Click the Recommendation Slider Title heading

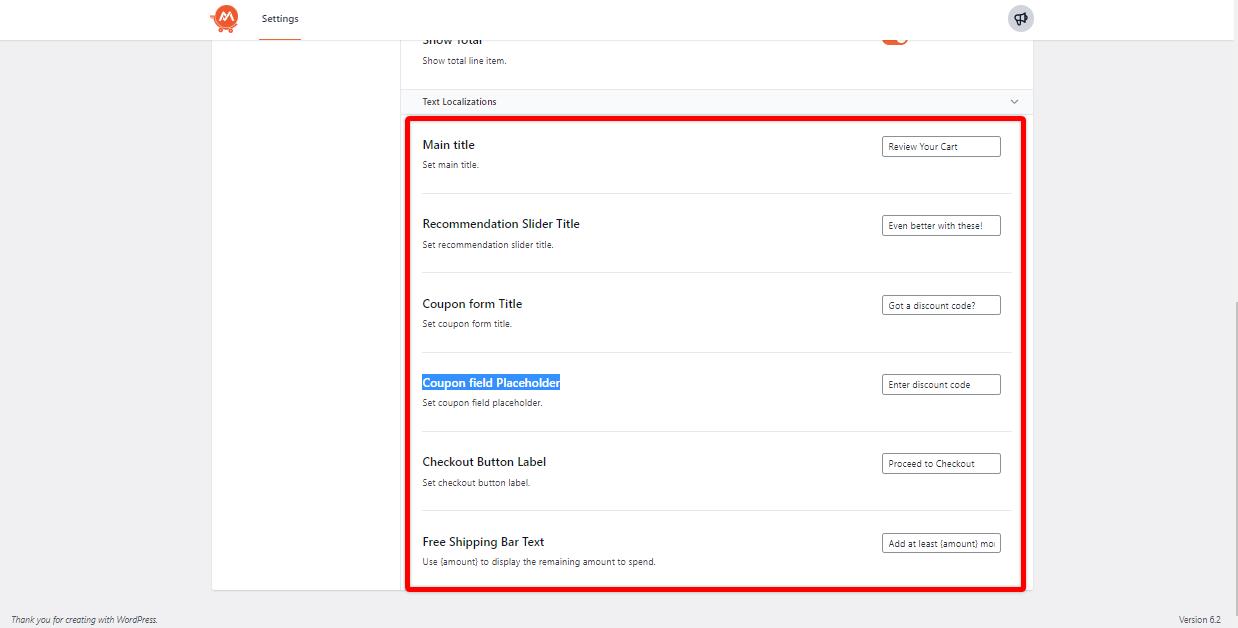click(x=500, y=224)
